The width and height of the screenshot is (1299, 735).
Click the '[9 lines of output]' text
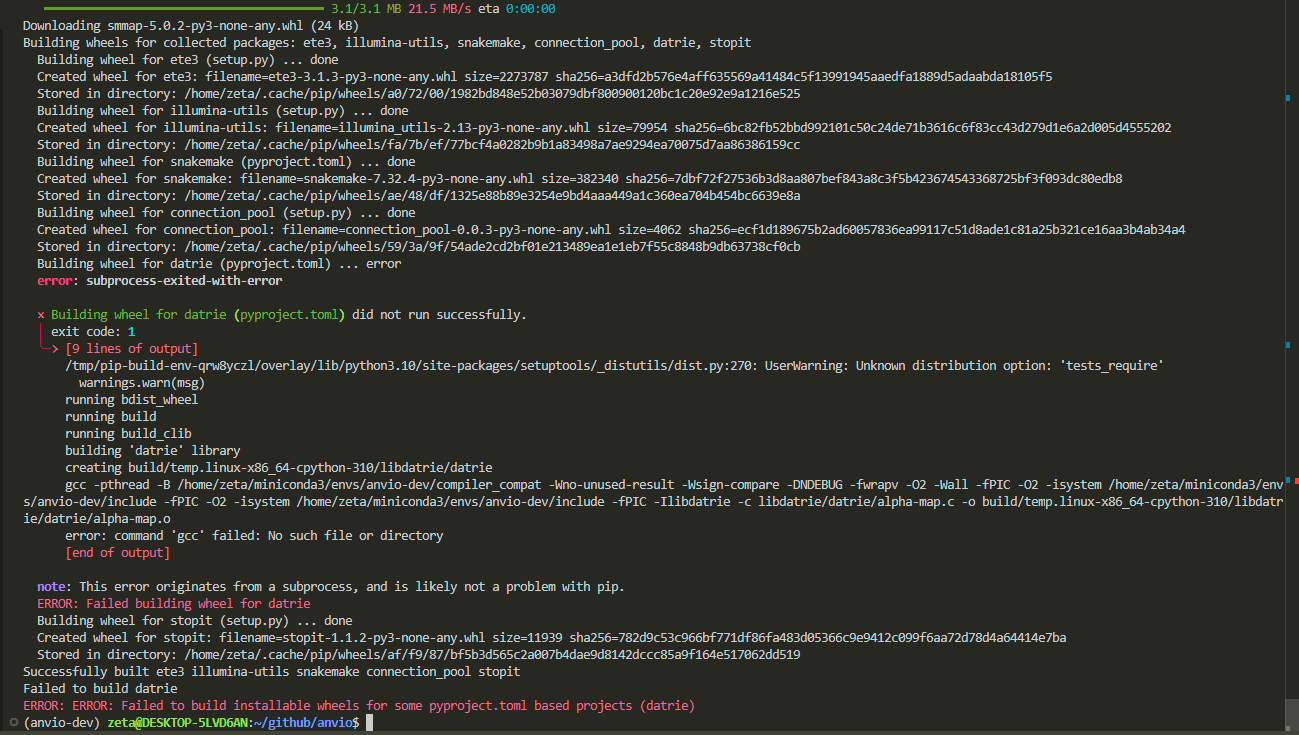(x=132, y=349)
